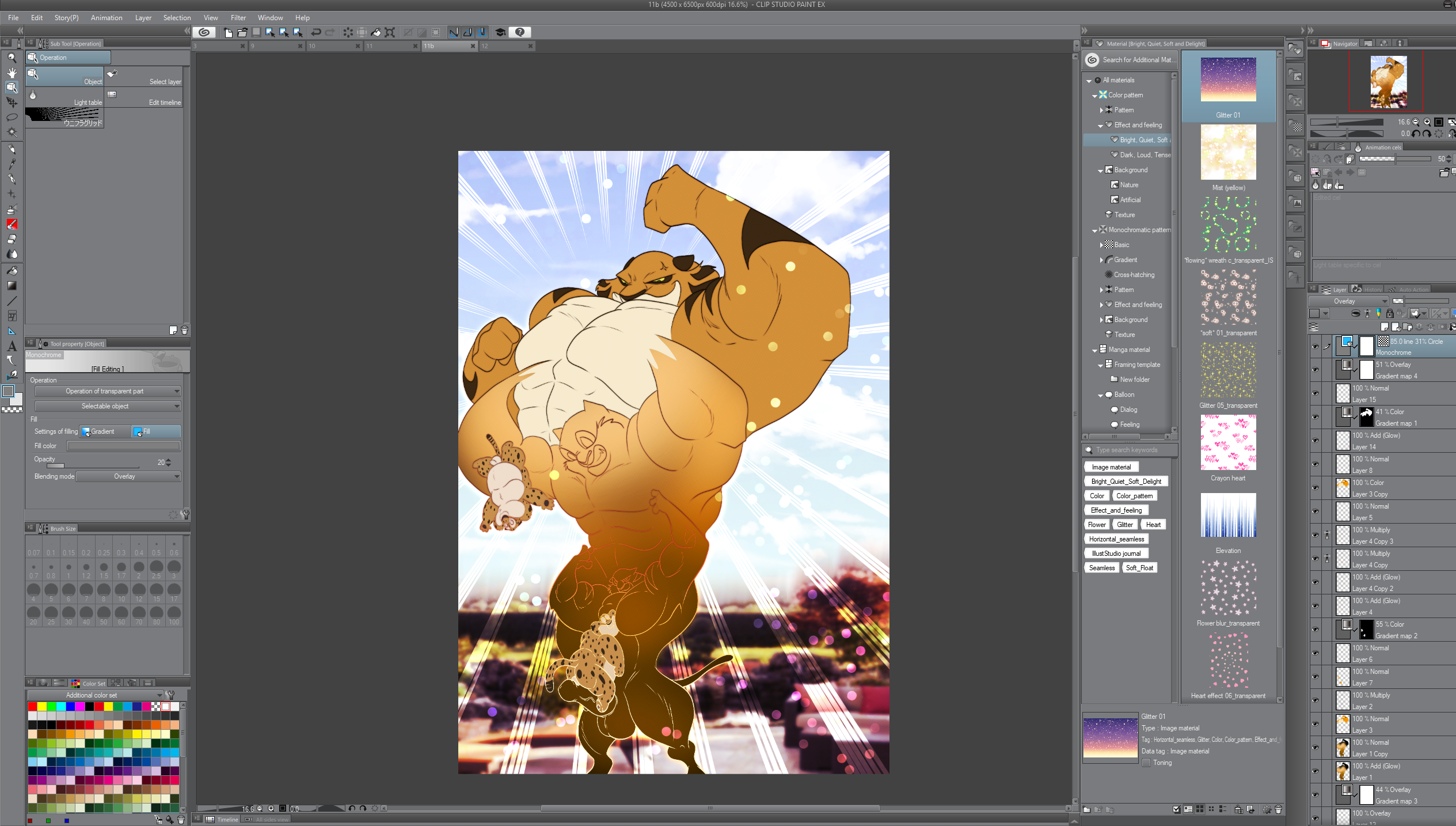Click the Soft_Float tag button

tap(1139, 568)
